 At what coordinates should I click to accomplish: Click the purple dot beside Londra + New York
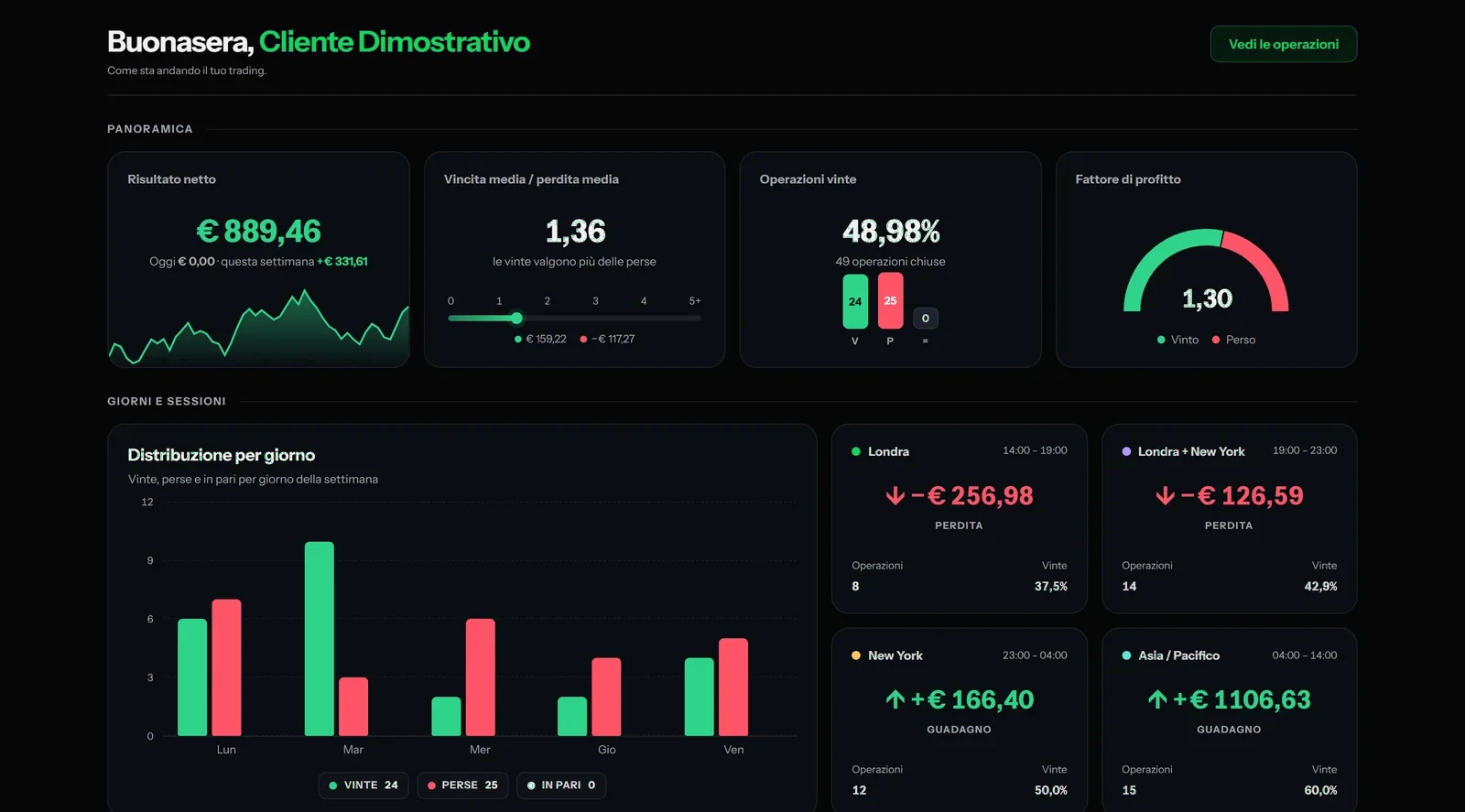tap(1126, 451)
